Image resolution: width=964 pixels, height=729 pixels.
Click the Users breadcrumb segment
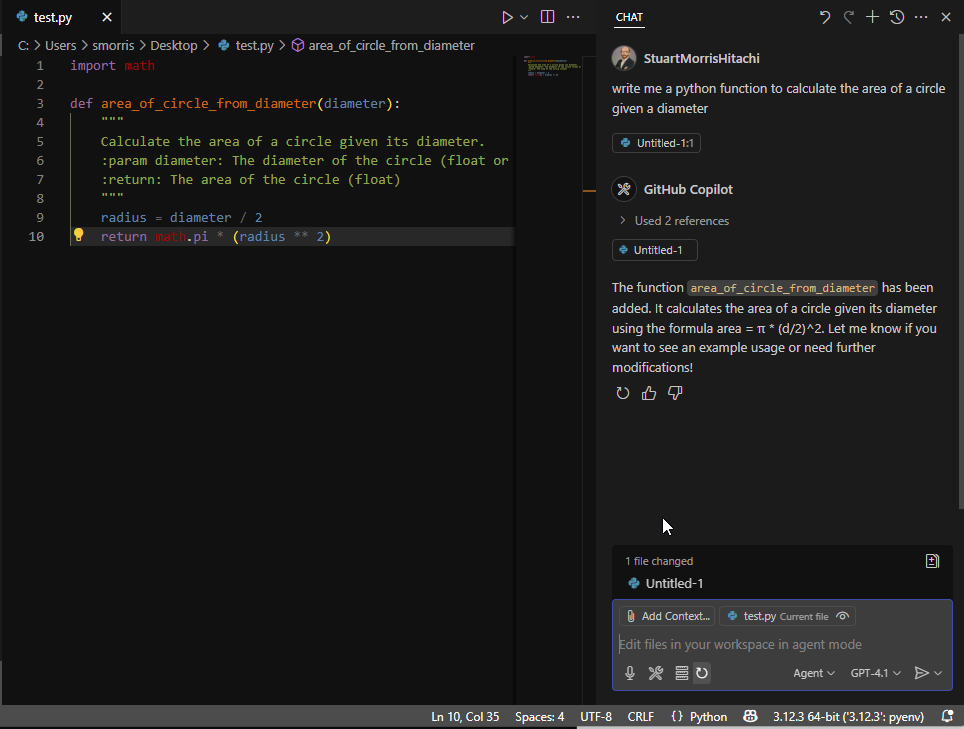coord(60,45)
